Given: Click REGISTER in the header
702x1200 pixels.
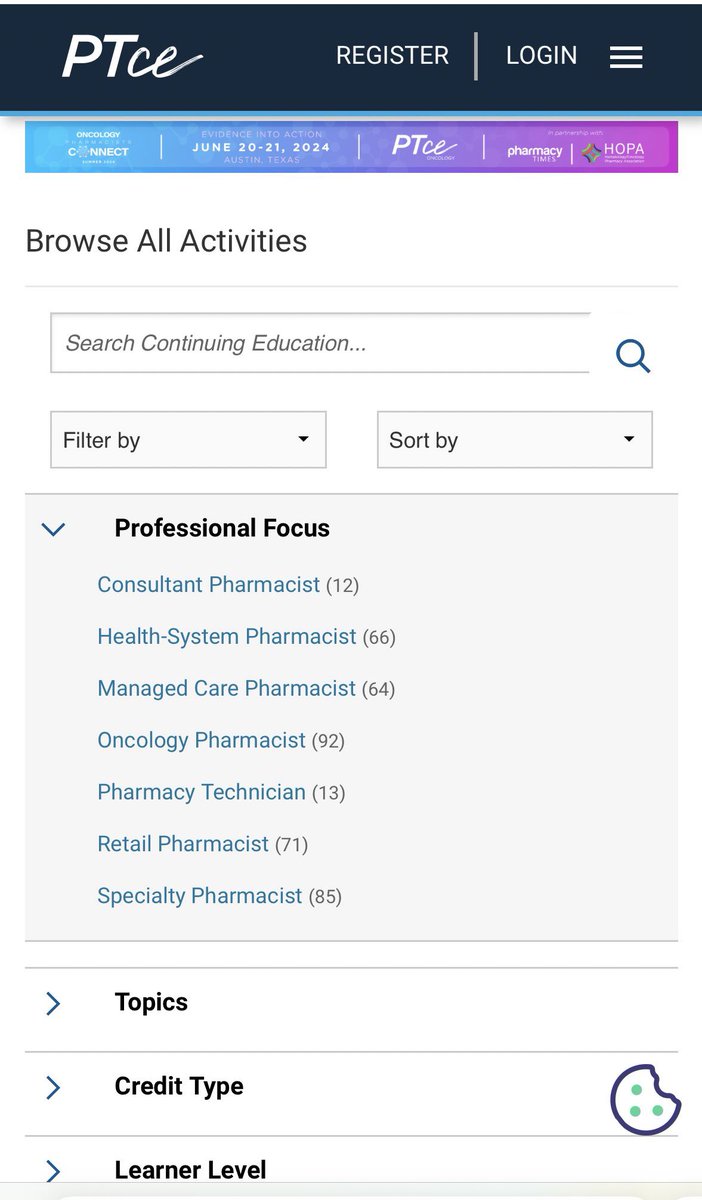Looking at the screenshot, I should 392,56.
